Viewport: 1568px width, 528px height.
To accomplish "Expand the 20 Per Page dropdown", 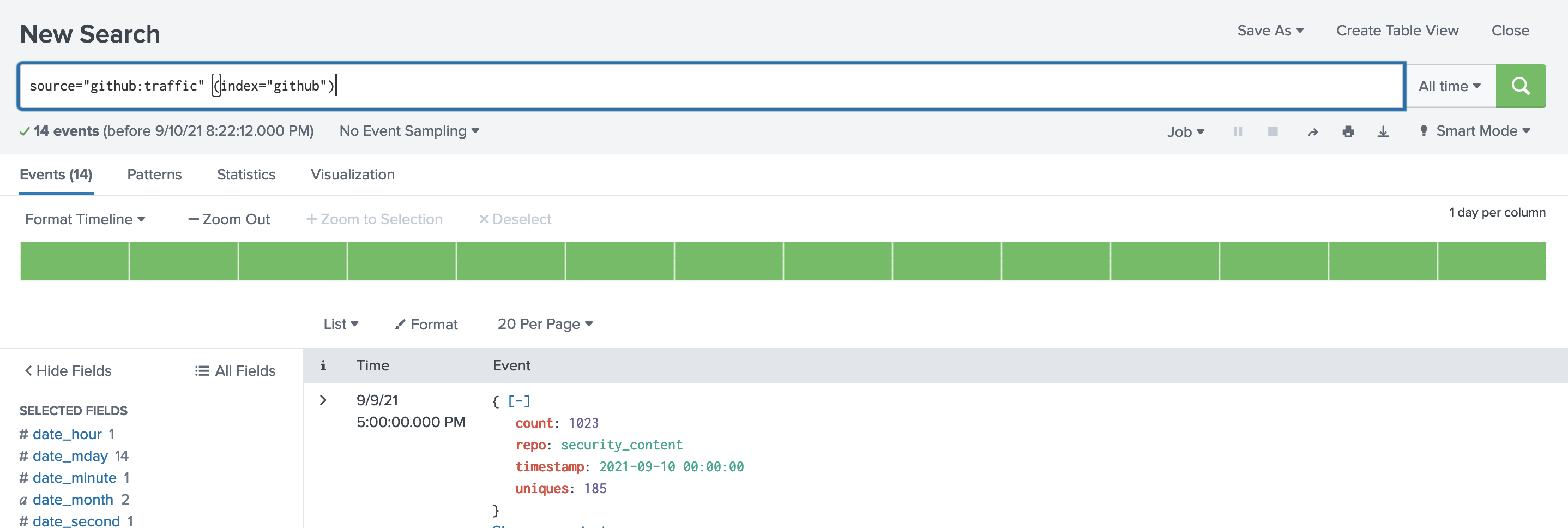I will point(544,324).
